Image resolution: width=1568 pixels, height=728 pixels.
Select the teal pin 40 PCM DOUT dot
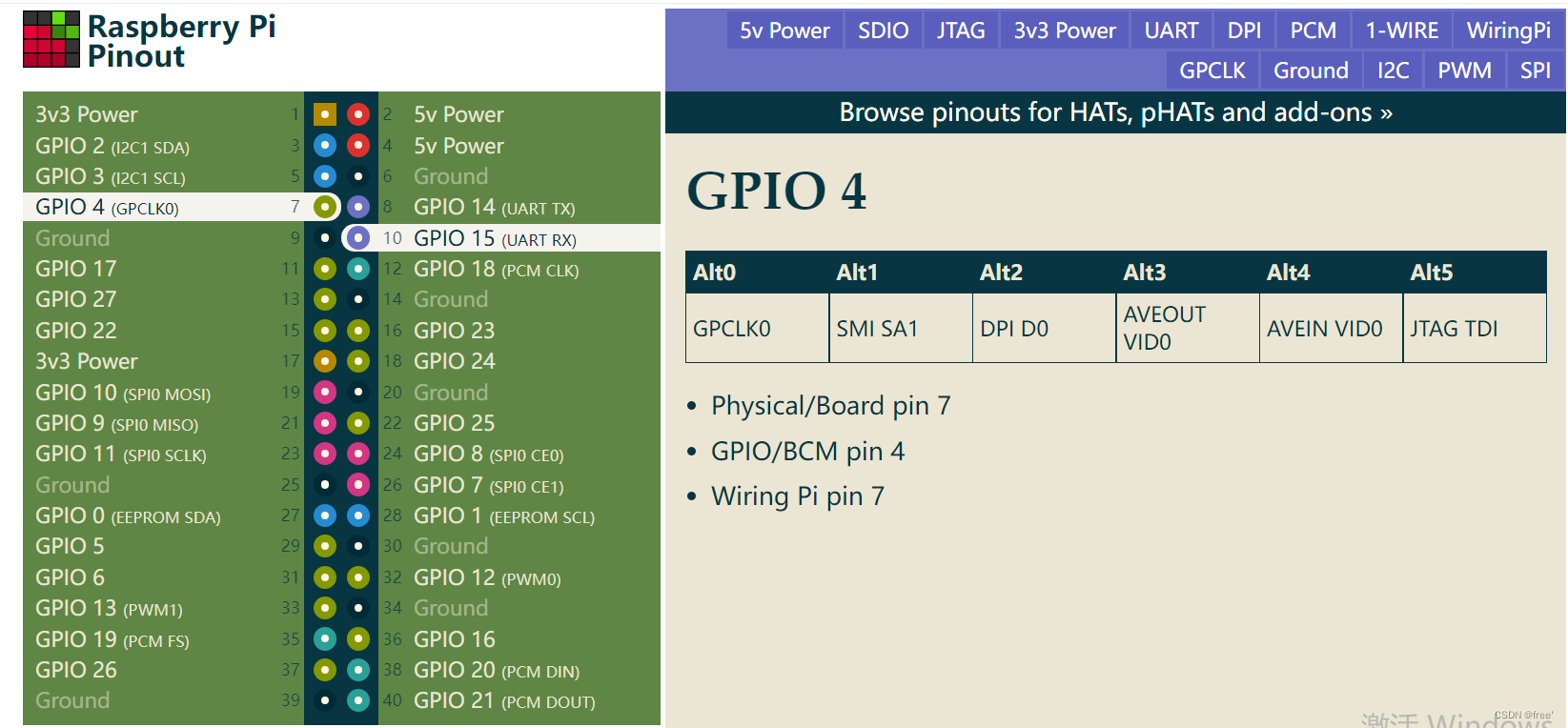[x=358, y=700]
